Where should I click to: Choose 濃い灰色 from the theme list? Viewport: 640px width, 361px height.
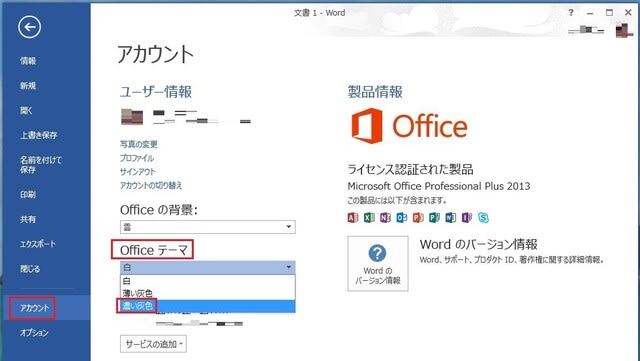(208, 306)
